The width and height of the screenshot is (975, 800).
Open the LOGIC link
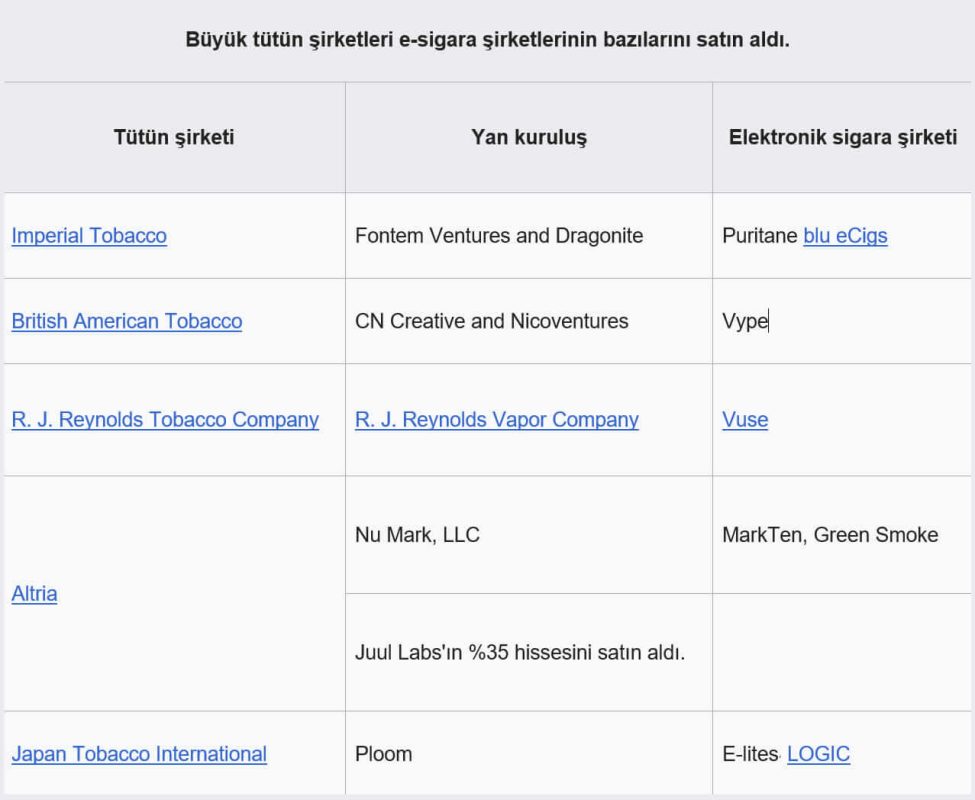click(x=818, y=753)
